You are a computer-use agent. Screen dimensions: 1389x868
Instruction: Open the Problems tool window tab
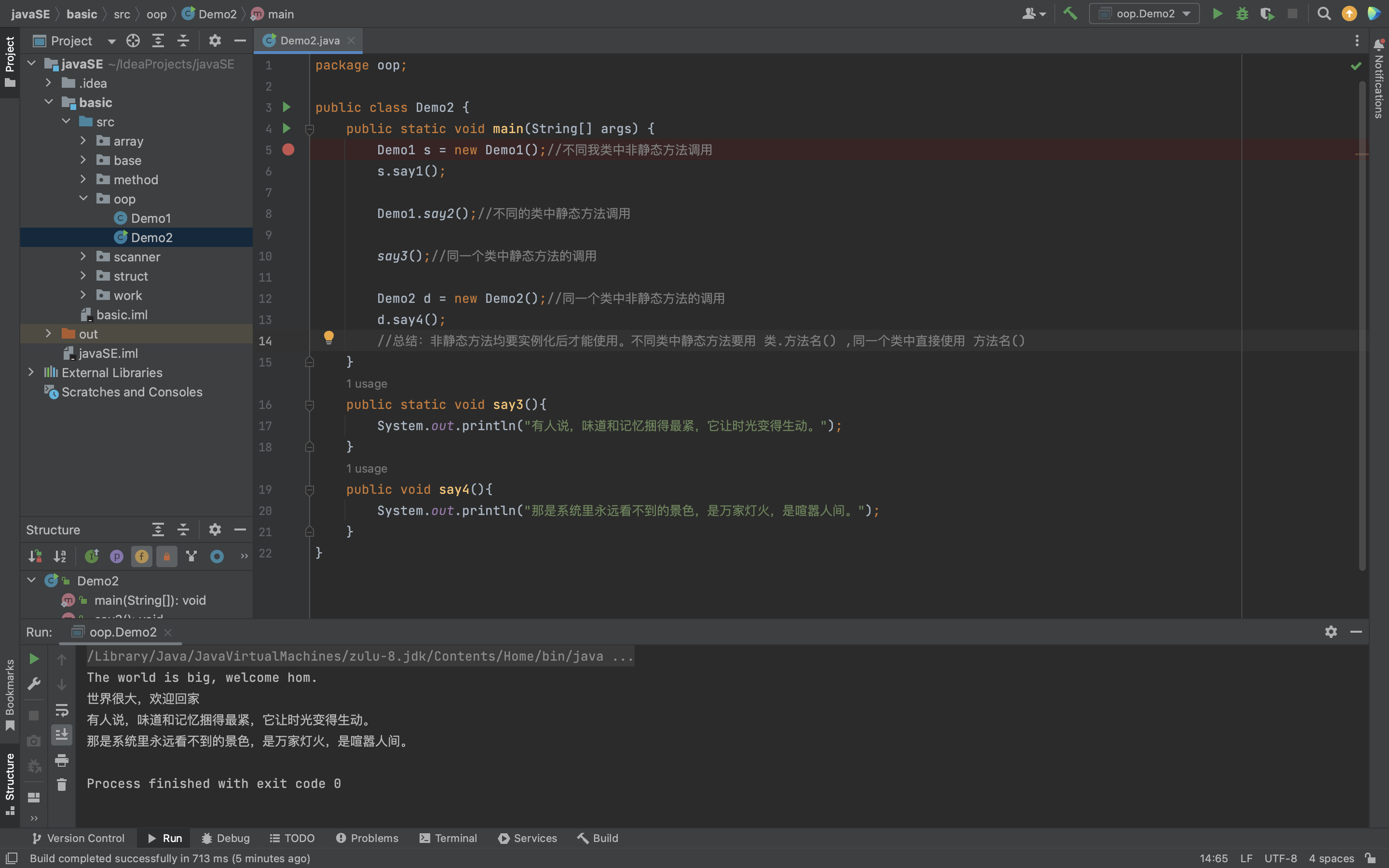click(x=367, y=838)
